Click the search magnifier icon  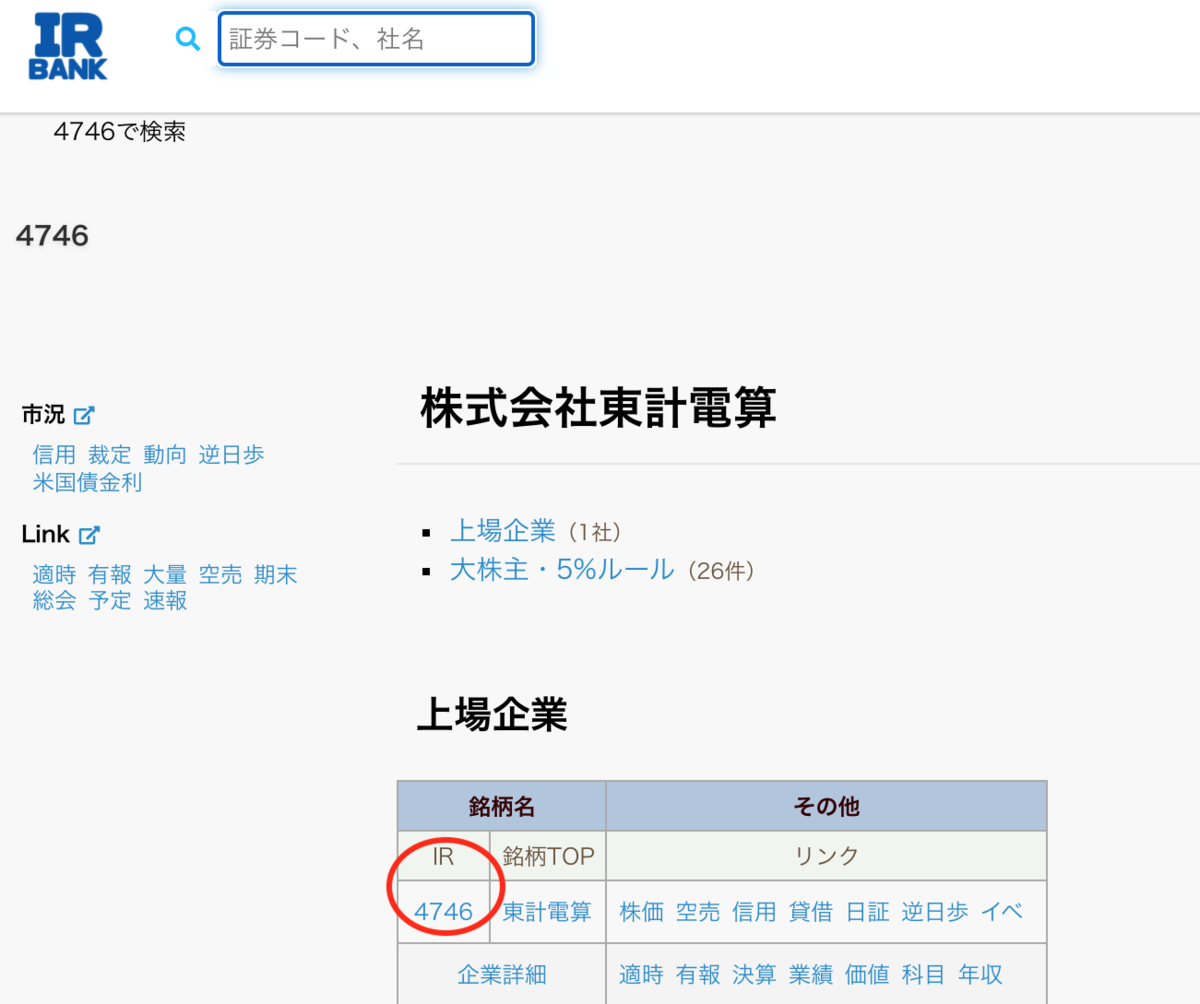[x=188, y=39]
